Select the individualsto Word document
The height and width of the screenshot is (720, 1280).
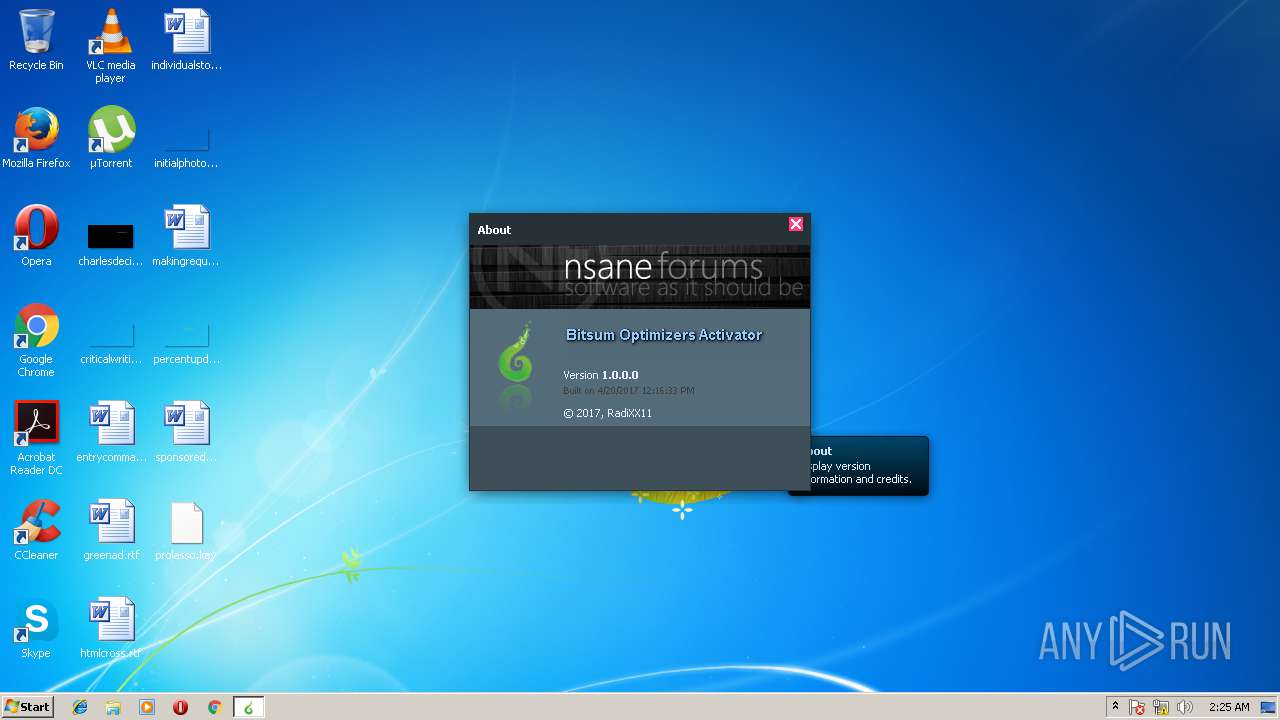tap(187, 40)
